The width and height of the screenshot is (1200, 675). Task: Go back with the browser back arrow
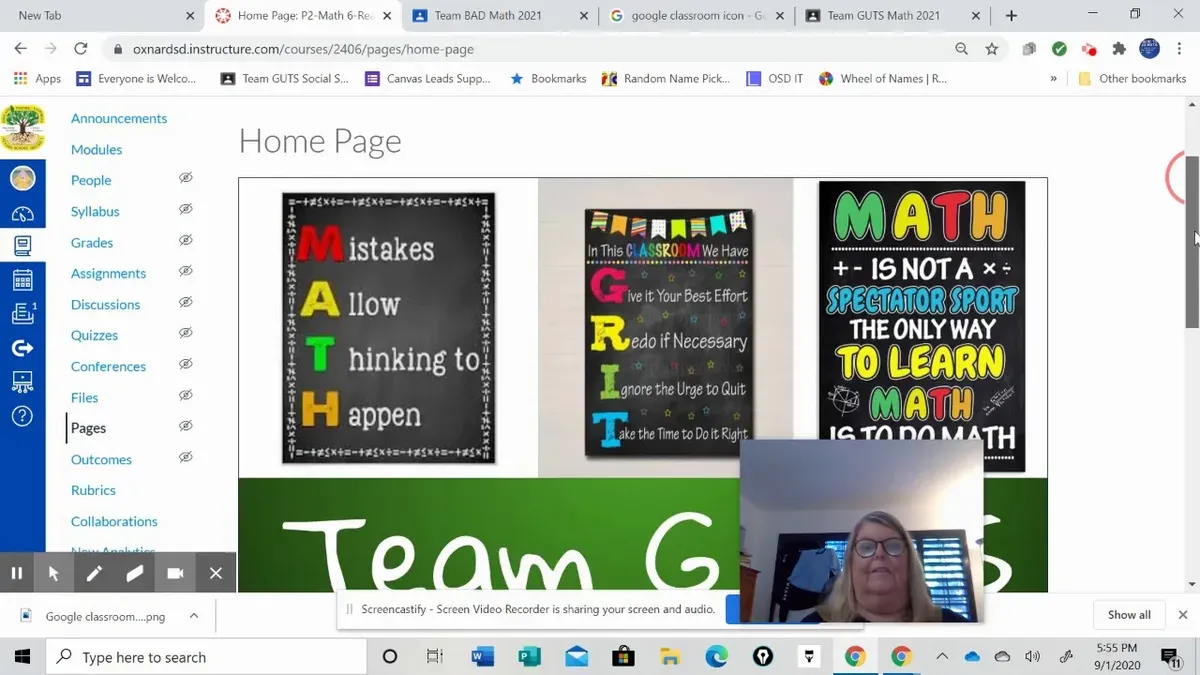point(20,48)
